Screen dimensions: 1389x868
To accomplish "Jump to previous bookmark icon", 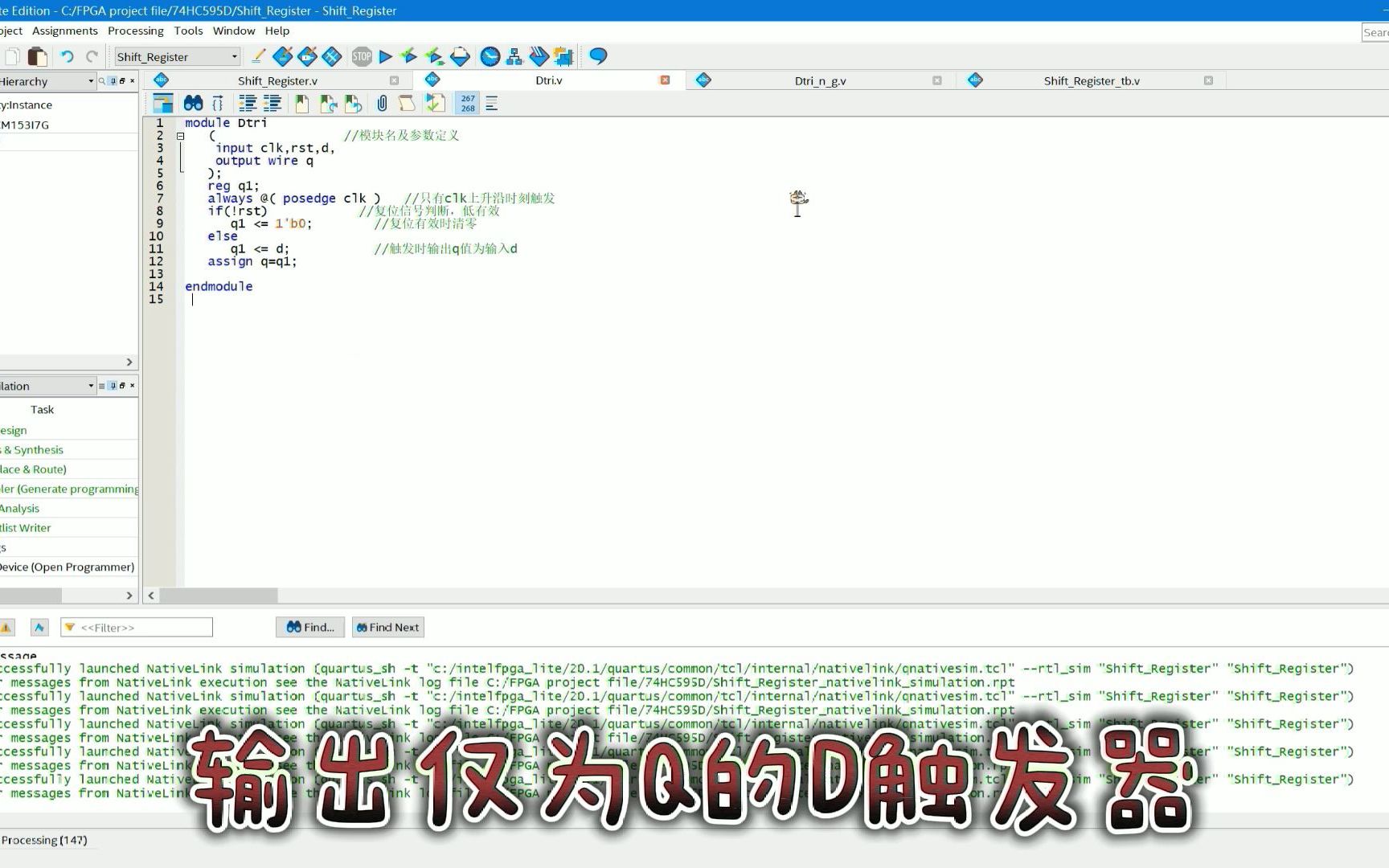I will pos(353,103).
